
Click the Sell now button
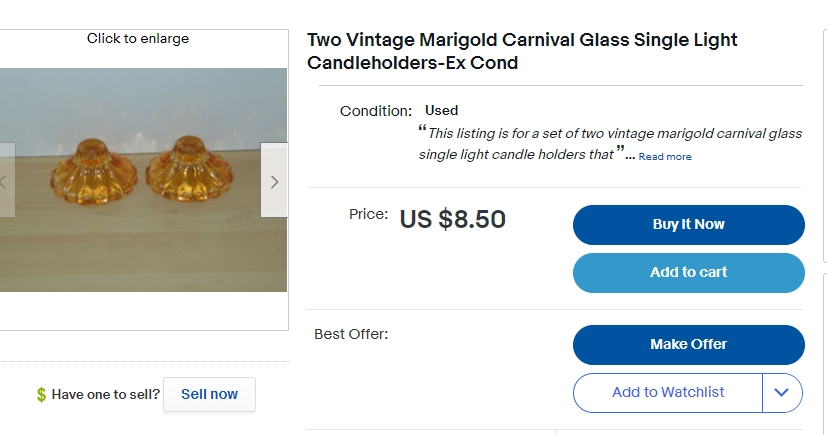coord(209,394)
